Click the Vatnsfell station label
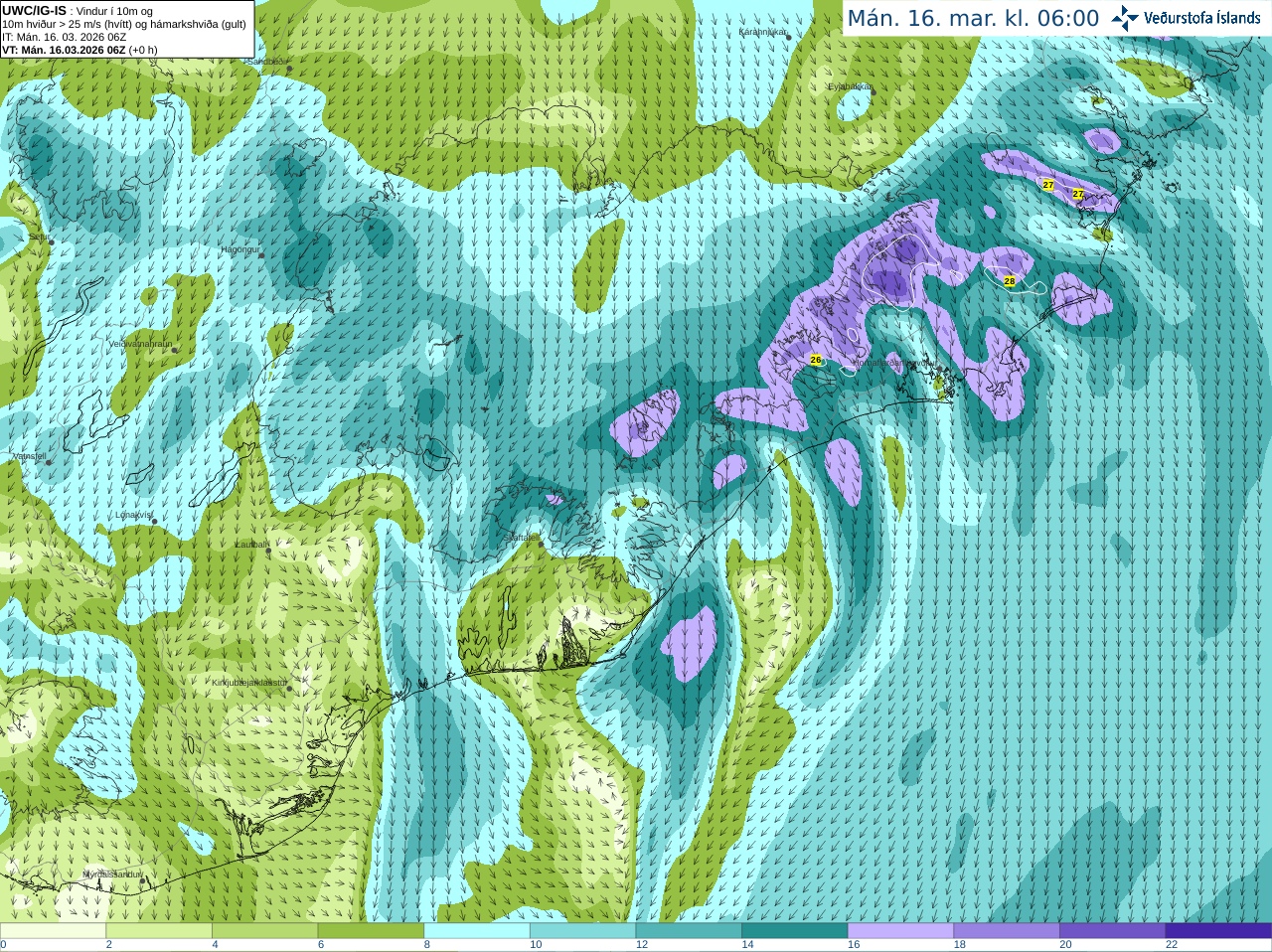1272x952 pixels. [x=28, y=455]
